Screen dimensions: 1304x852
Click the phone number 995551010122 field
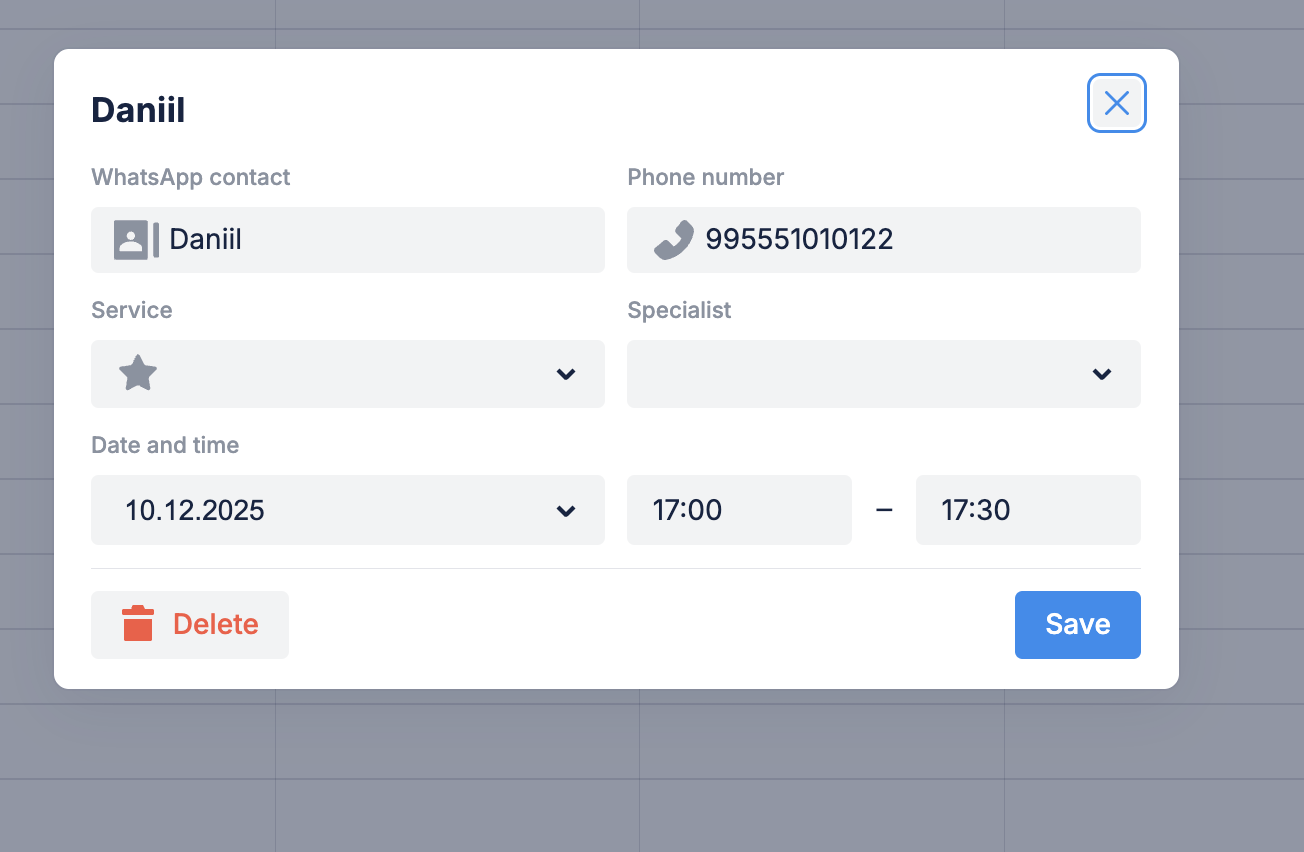(900, 240)
